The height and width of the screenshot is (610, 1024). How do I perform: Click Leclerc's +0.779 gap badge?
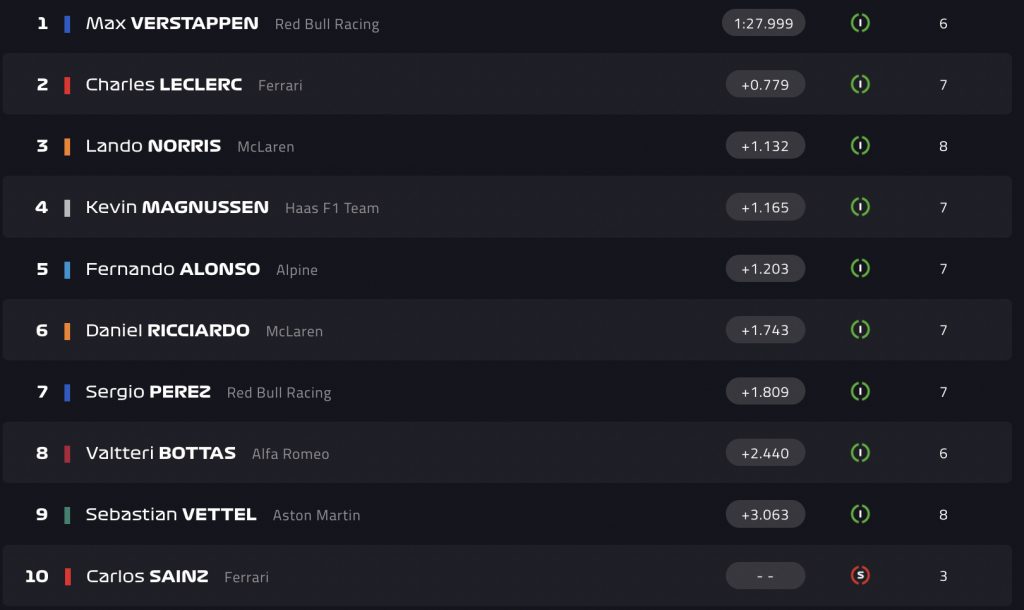point(765,85)
